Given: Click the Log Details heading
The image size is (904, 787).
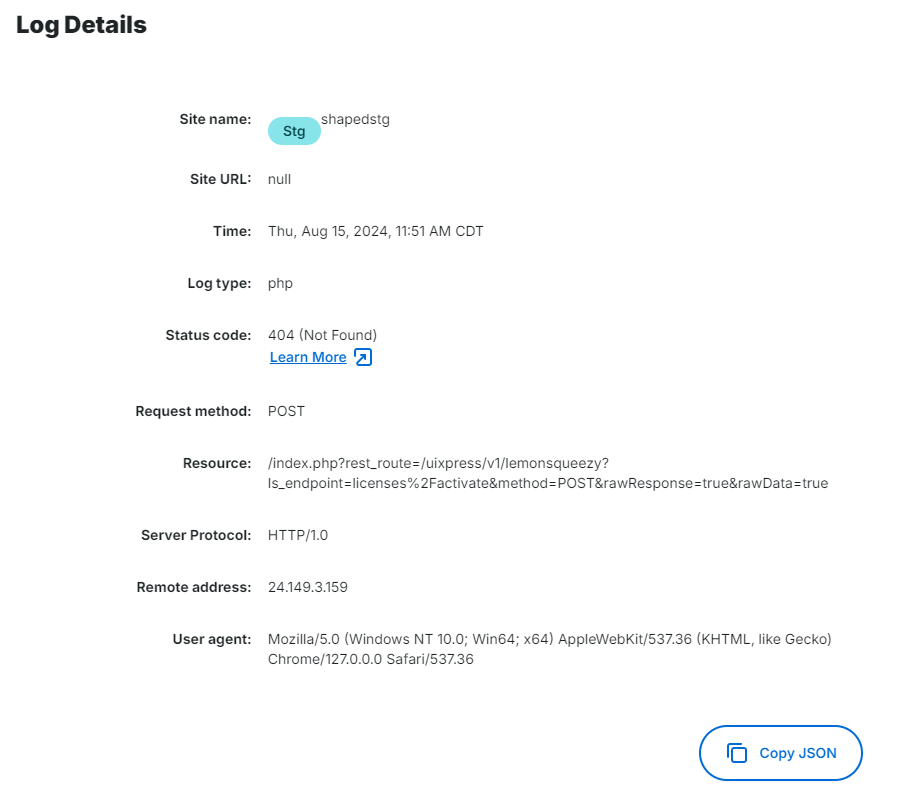Looking at the screenshot, I should pos(81,25).
